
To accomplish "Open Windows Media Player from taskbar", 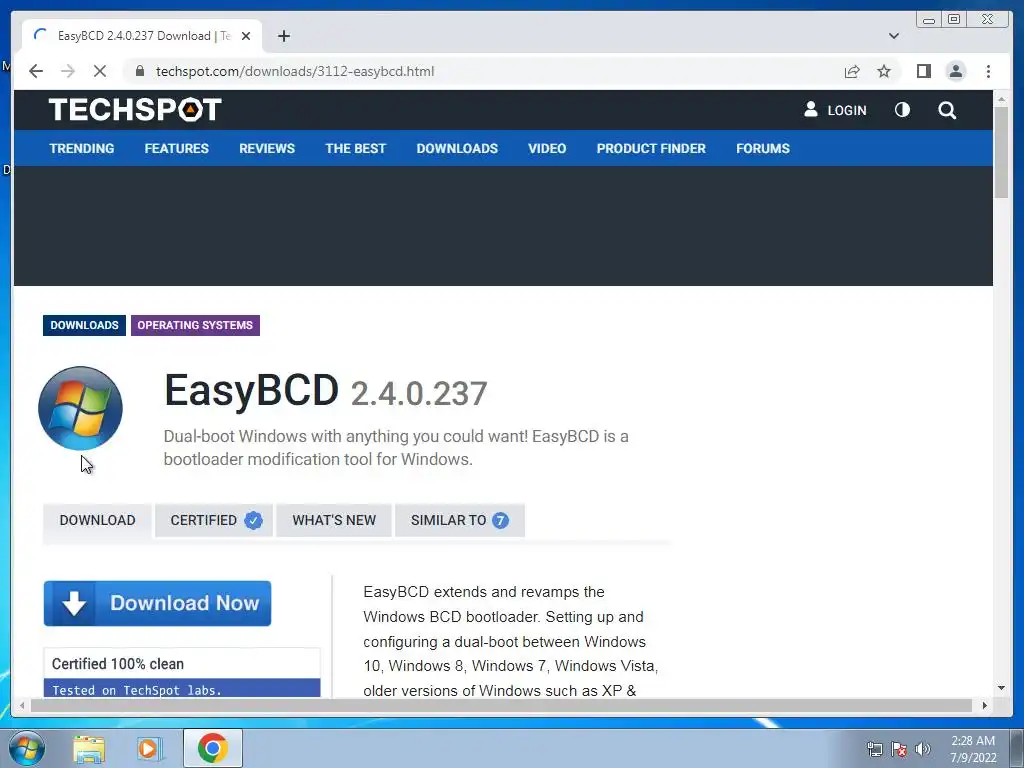I will (150, 748).
